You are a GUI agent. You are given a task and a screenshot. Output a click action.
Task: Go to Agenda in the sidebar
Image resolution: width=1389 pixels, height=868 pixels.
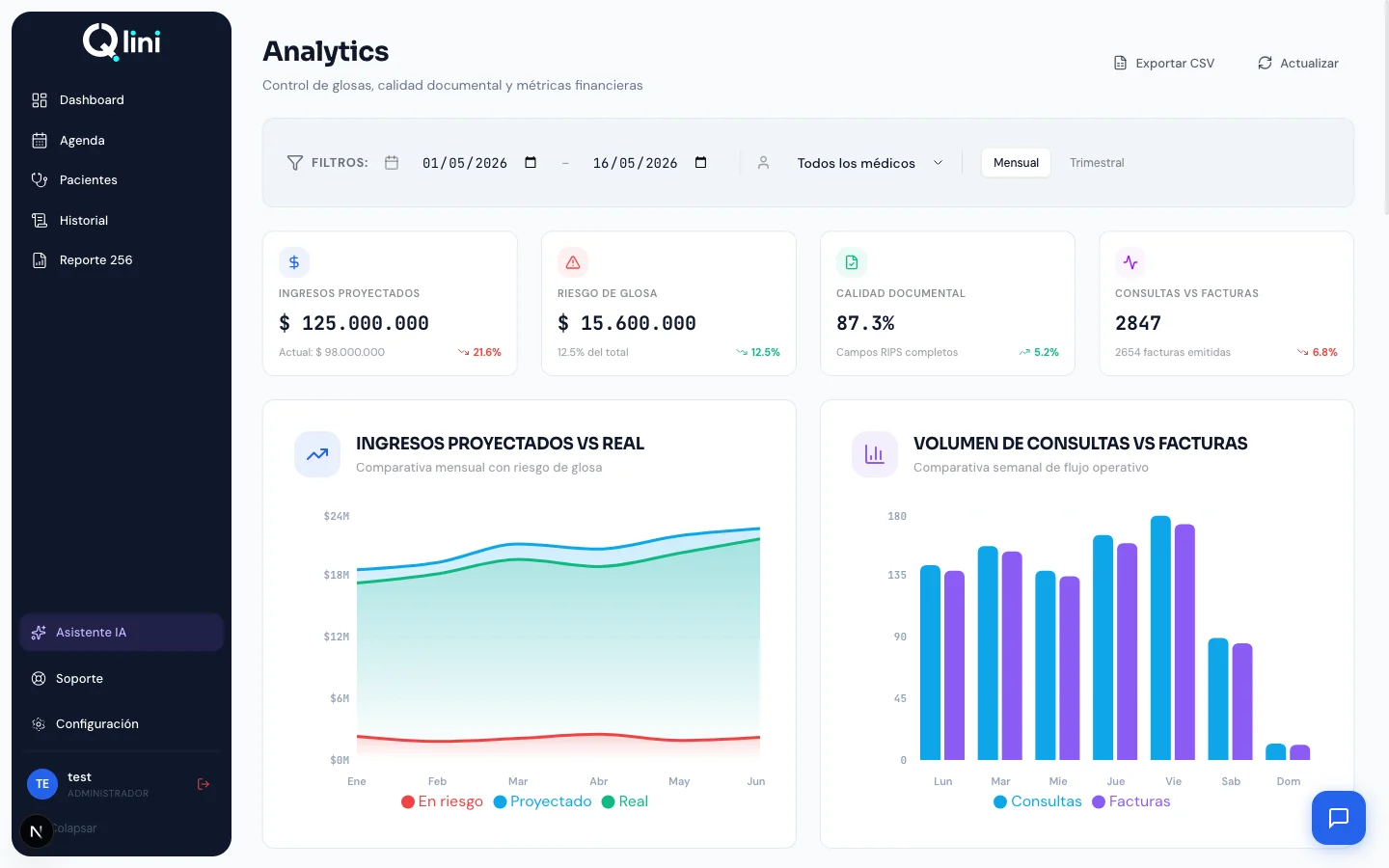[x=122, y=141]
